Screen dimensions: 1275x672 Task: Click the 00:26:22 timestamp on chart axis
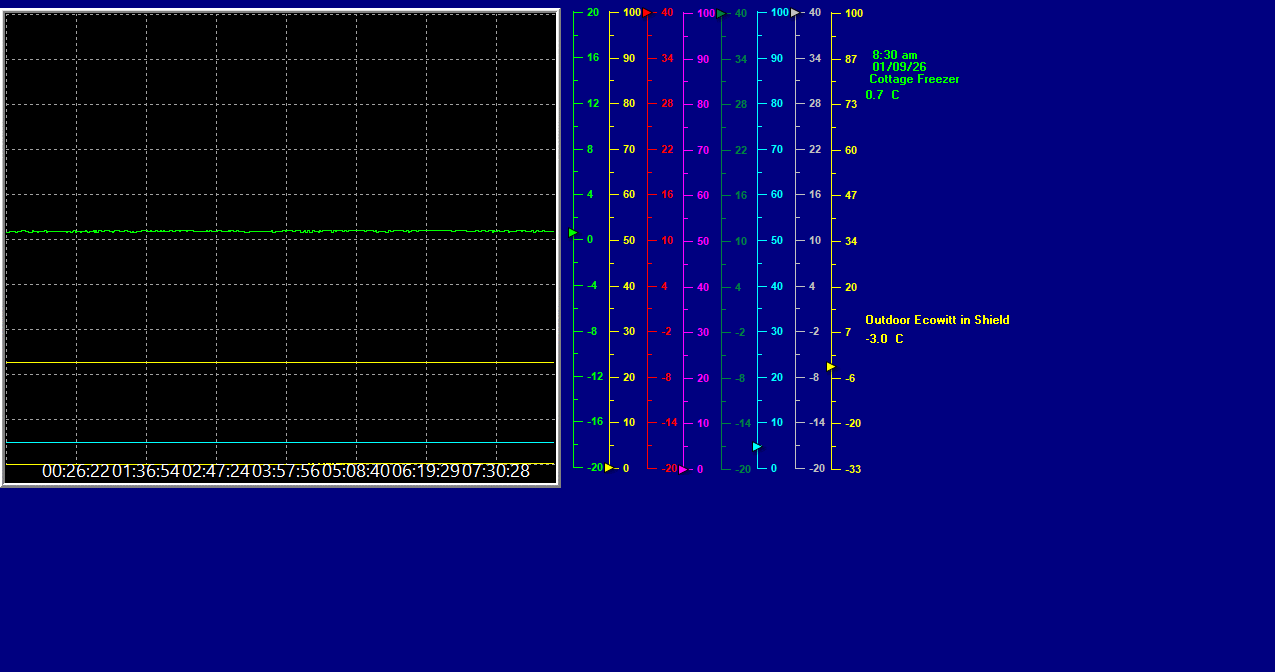[x=76, y=471]
